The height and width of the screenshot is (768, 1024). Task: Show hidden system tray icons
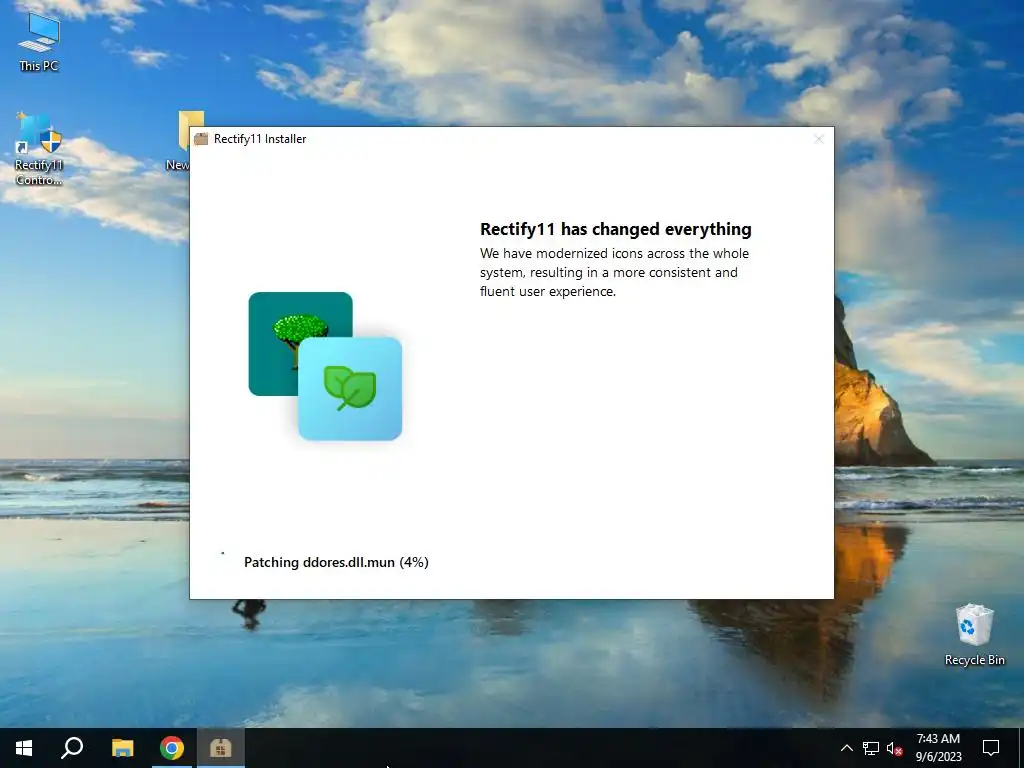(x=846, y=748)
